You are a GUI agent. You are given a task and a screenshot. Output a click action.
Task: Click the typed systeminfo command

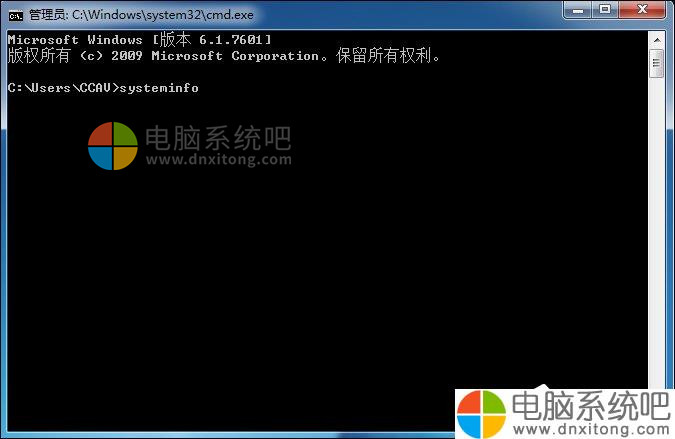pos(159,88)
